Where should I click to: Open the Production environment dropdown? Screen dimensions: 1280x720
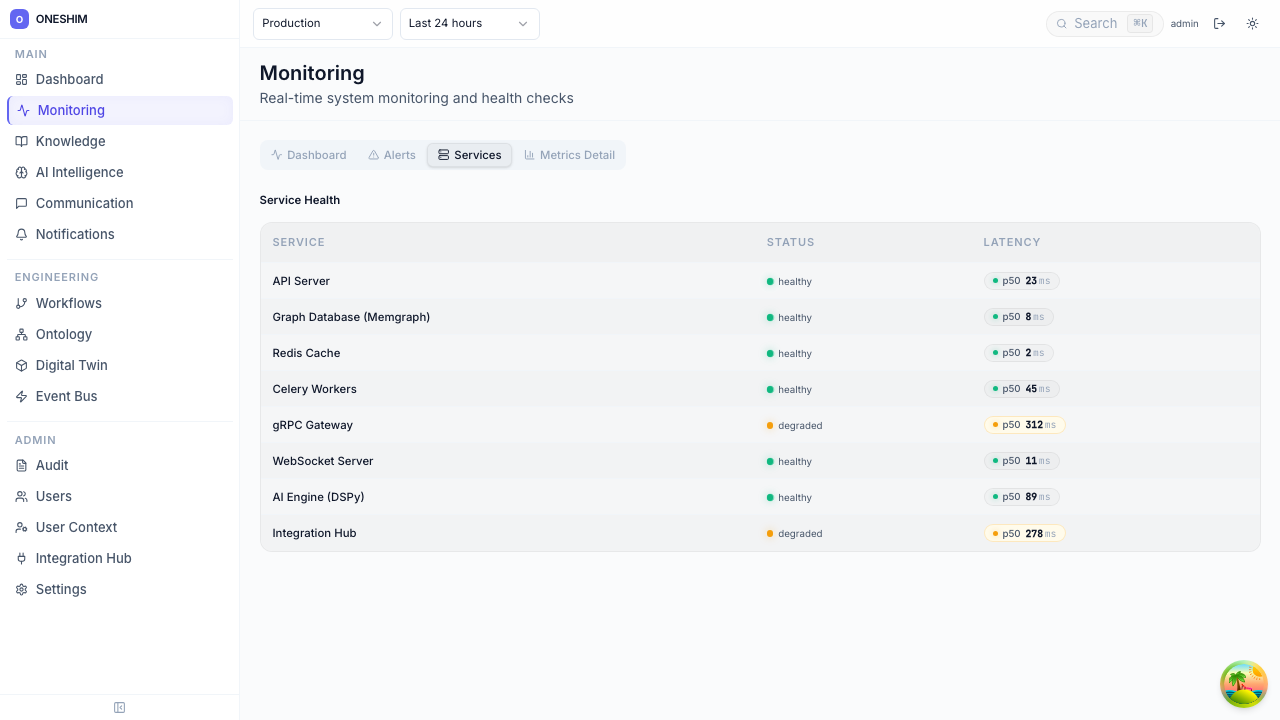(322, 23)
